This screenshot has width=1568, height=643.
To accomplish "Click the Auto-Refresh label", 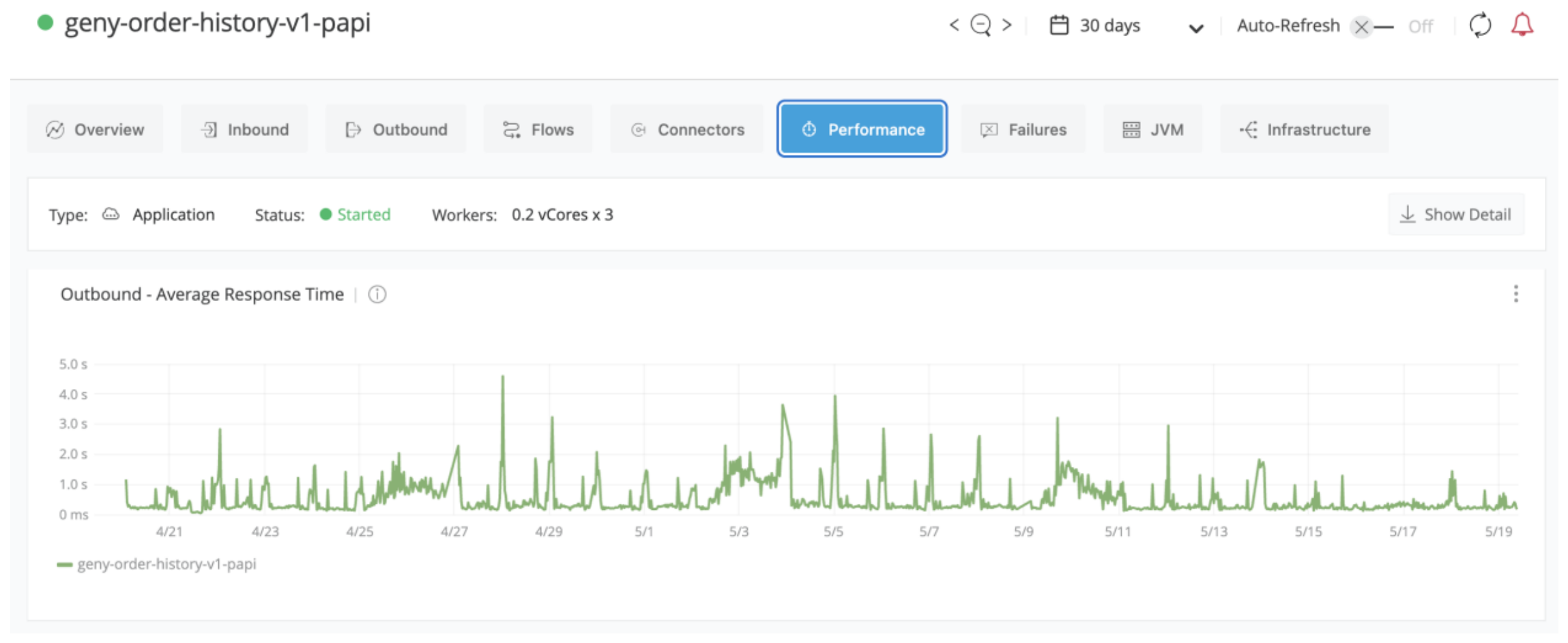I will [x=1288, y=25].
